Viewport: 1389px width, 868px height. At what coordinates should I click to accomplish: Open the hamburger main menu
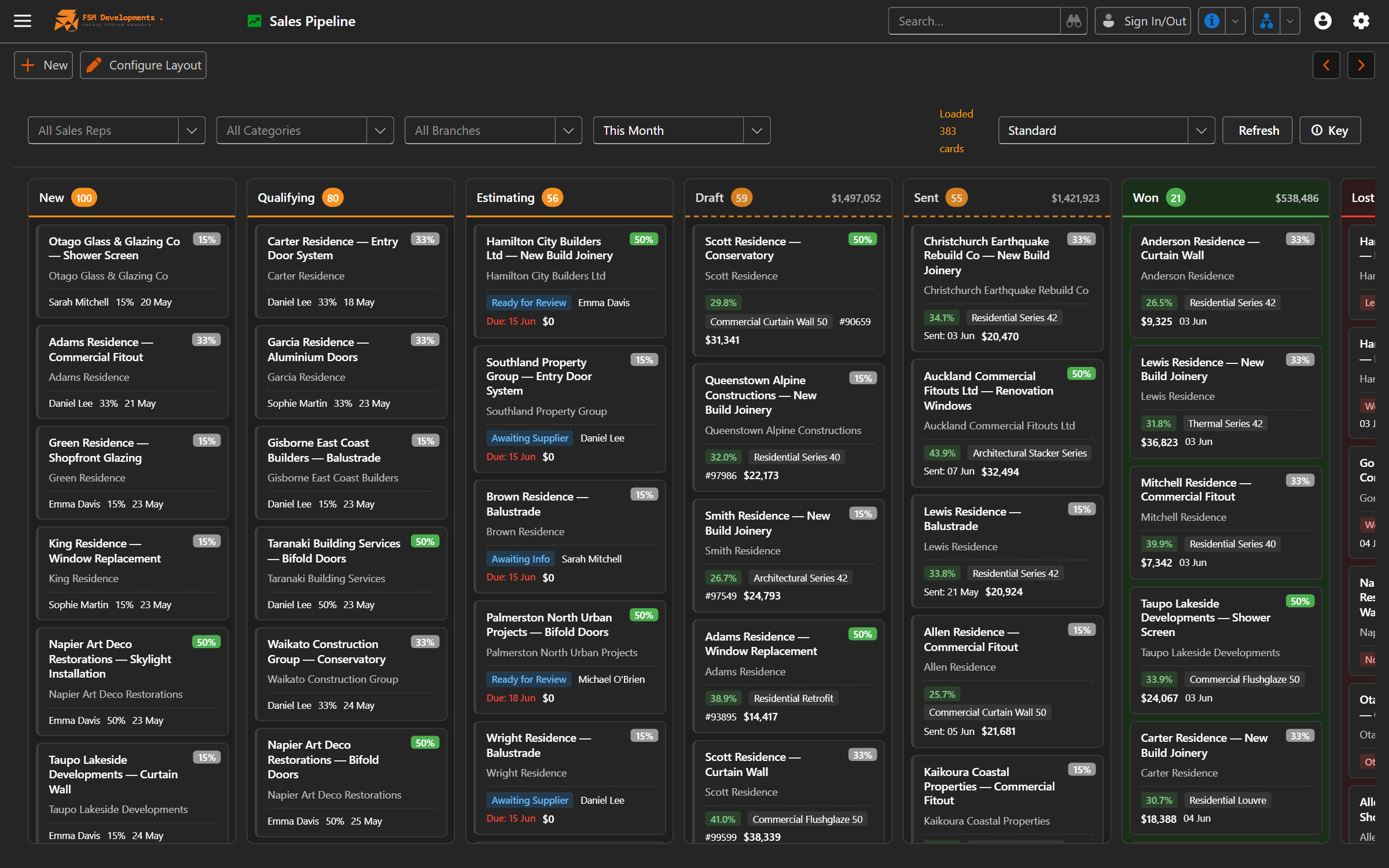click(23, 21)
